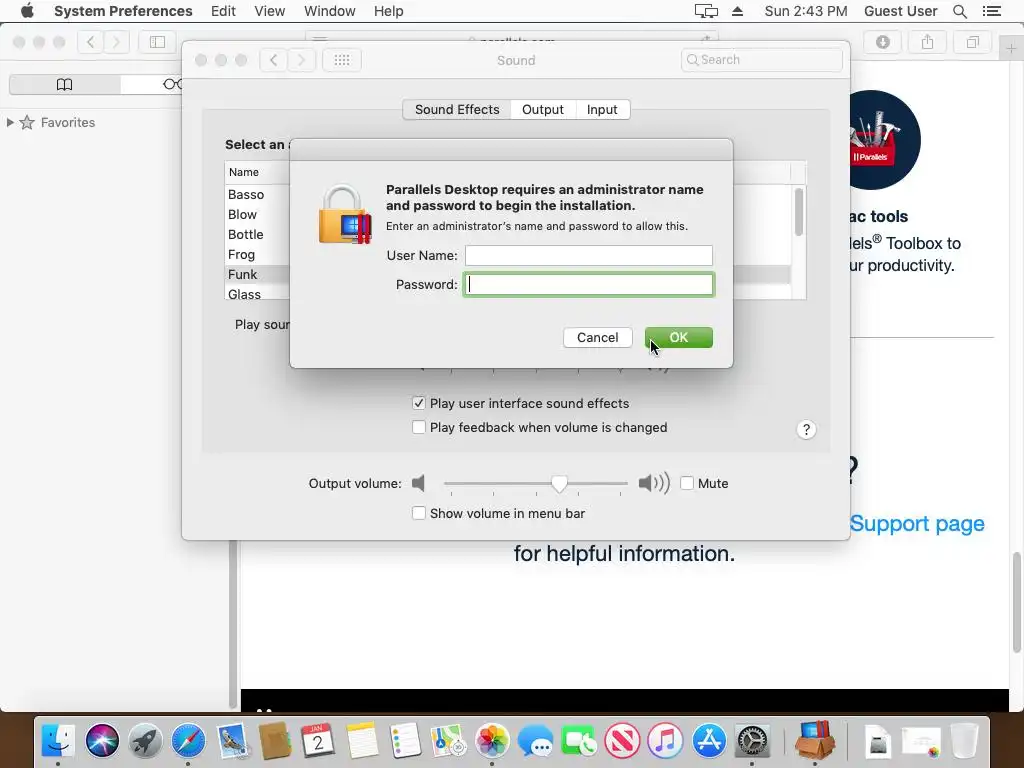Viewport: 1024px width, 768px height.
Task: Open the Support page link
Action: [x=917, y=523]
